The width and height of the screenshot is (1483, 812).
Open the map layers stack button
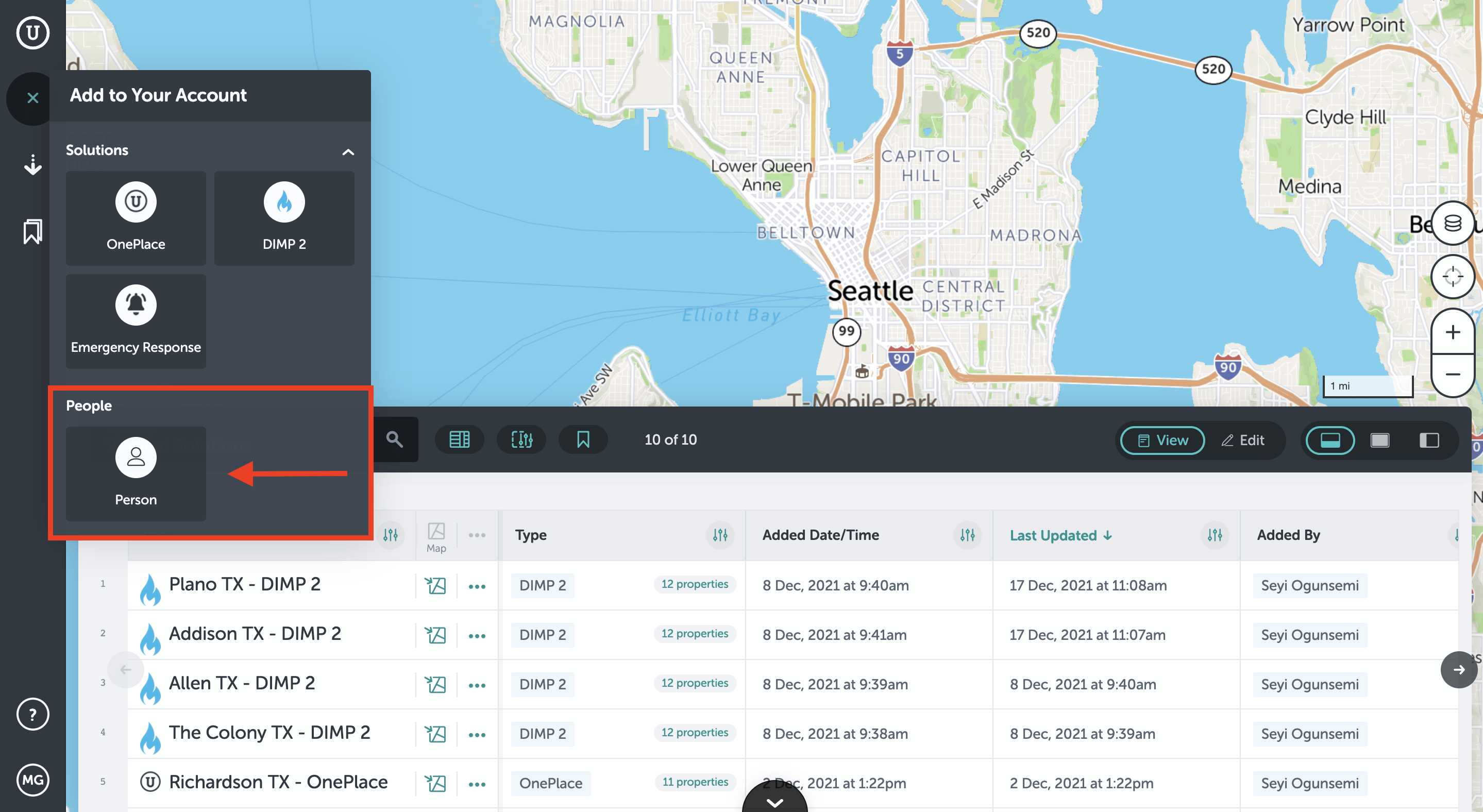(1452, 223)
